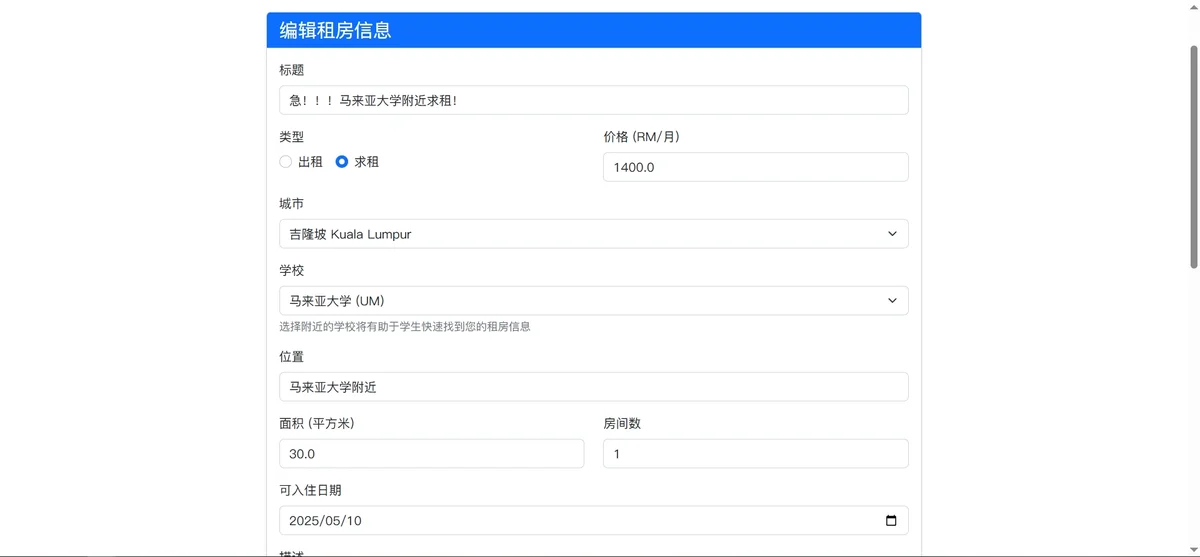Click the 可入住日期 date input field

coord(594,521)
